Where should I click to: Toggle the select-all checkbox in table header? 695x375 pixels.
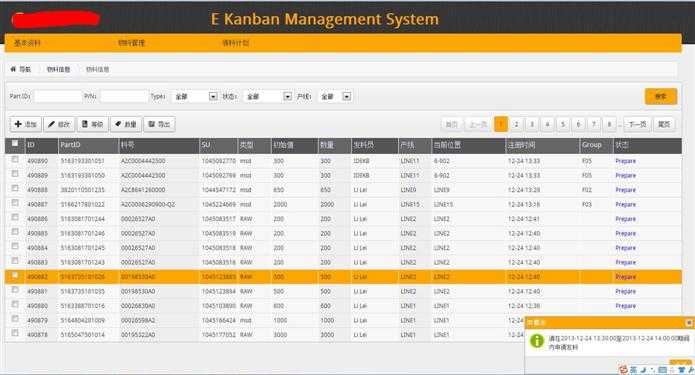(x=15, y=144)
